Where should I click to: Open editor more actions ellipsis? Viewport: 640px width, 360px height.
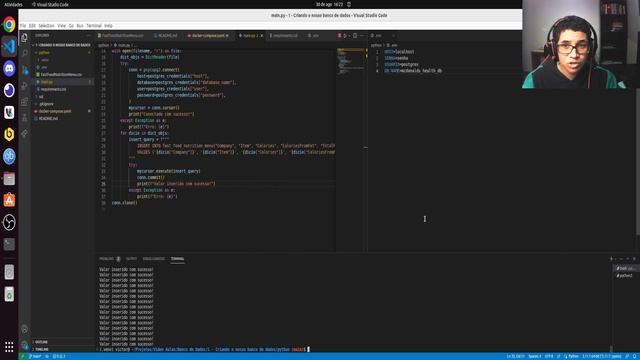click(362, 36)
